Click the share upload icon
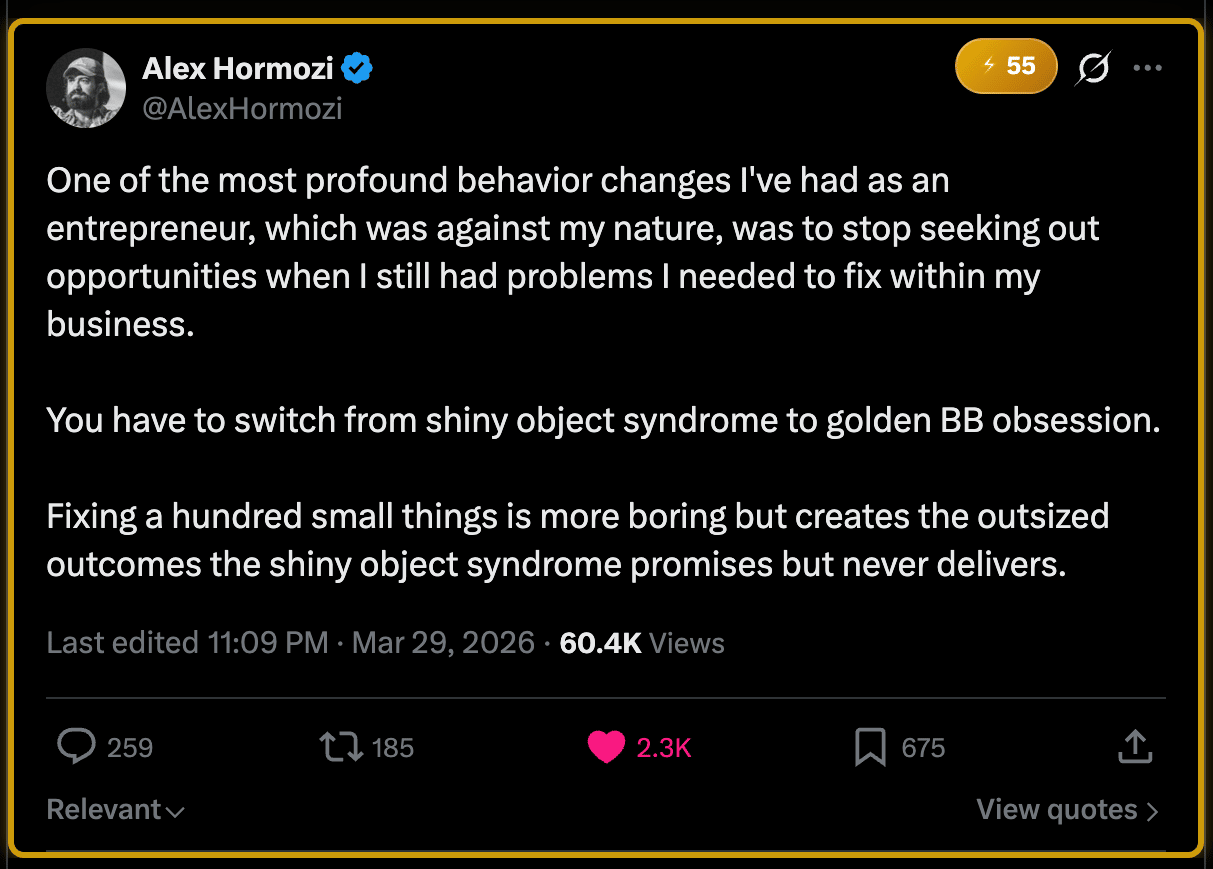1213x869 pixels. [1135, 746]
